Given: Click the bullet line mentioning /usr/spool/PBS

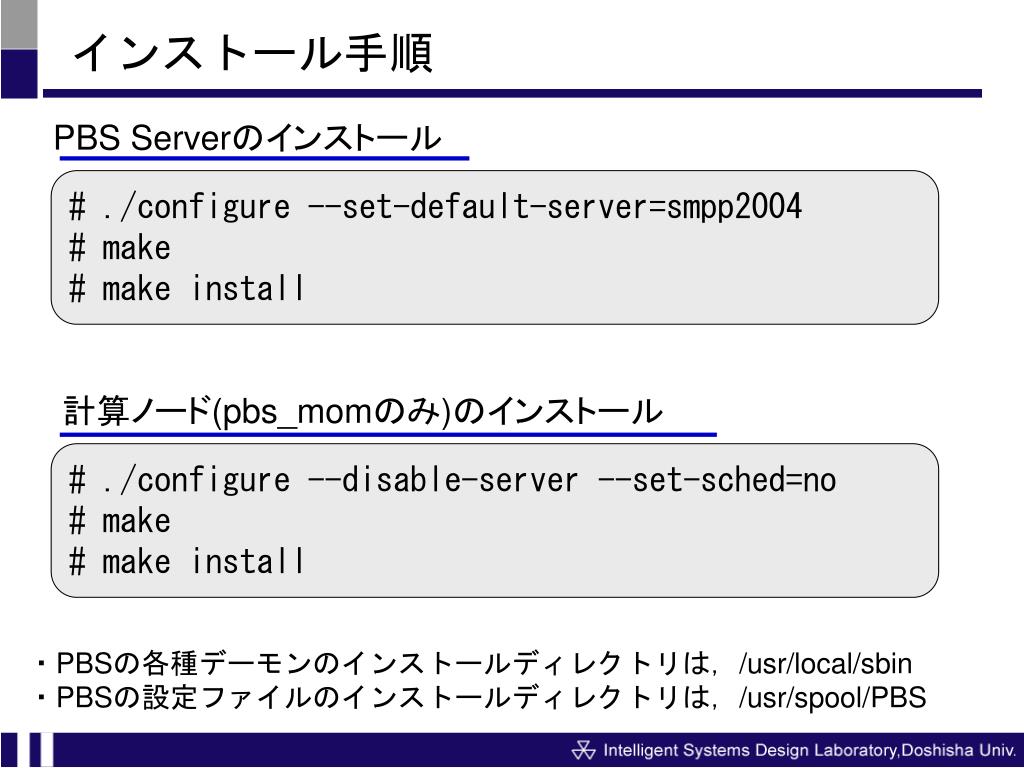Looking at the screenshot, I should tap(481, 697).
